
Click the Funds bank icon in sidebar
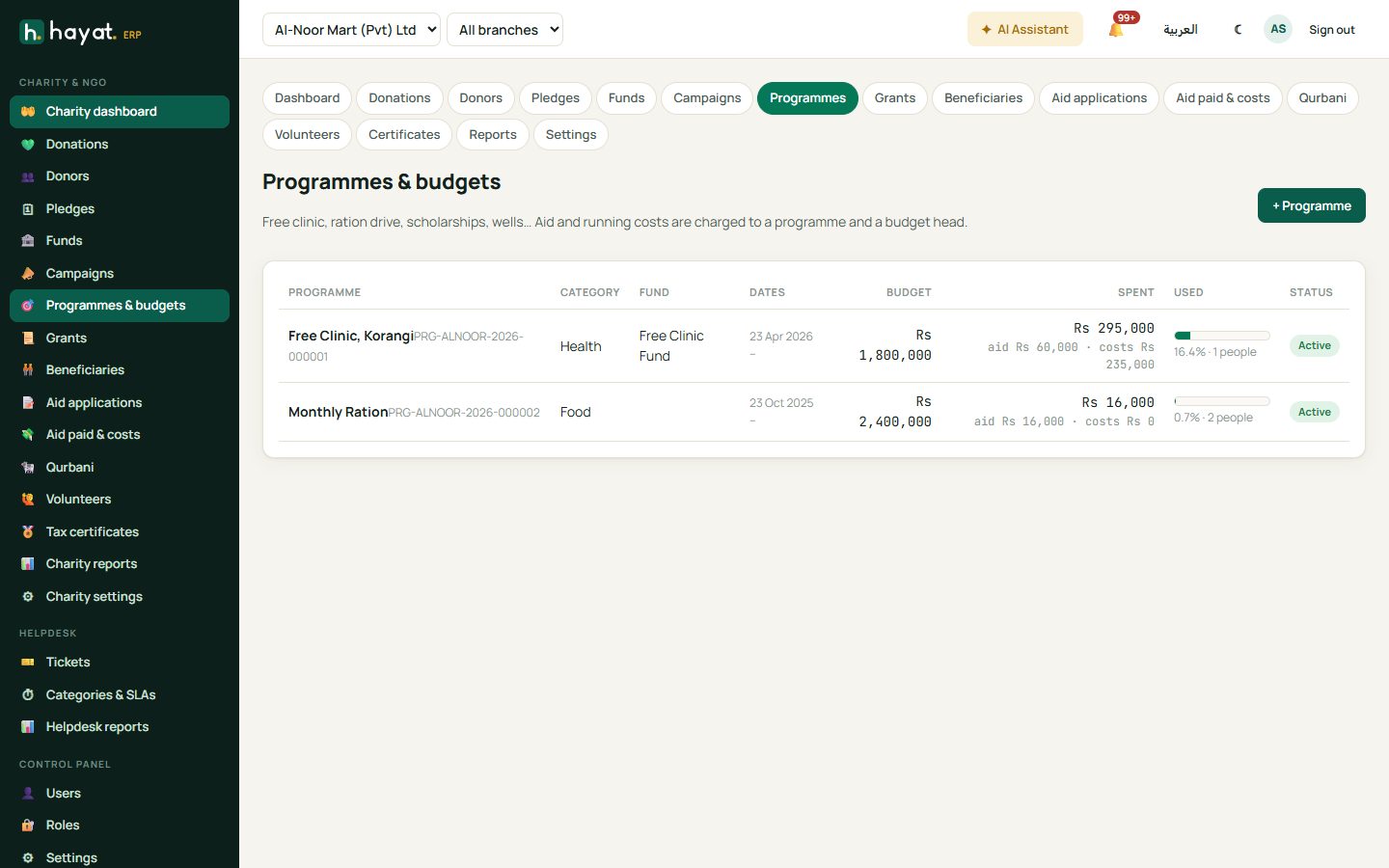click(x=28, y=241)
